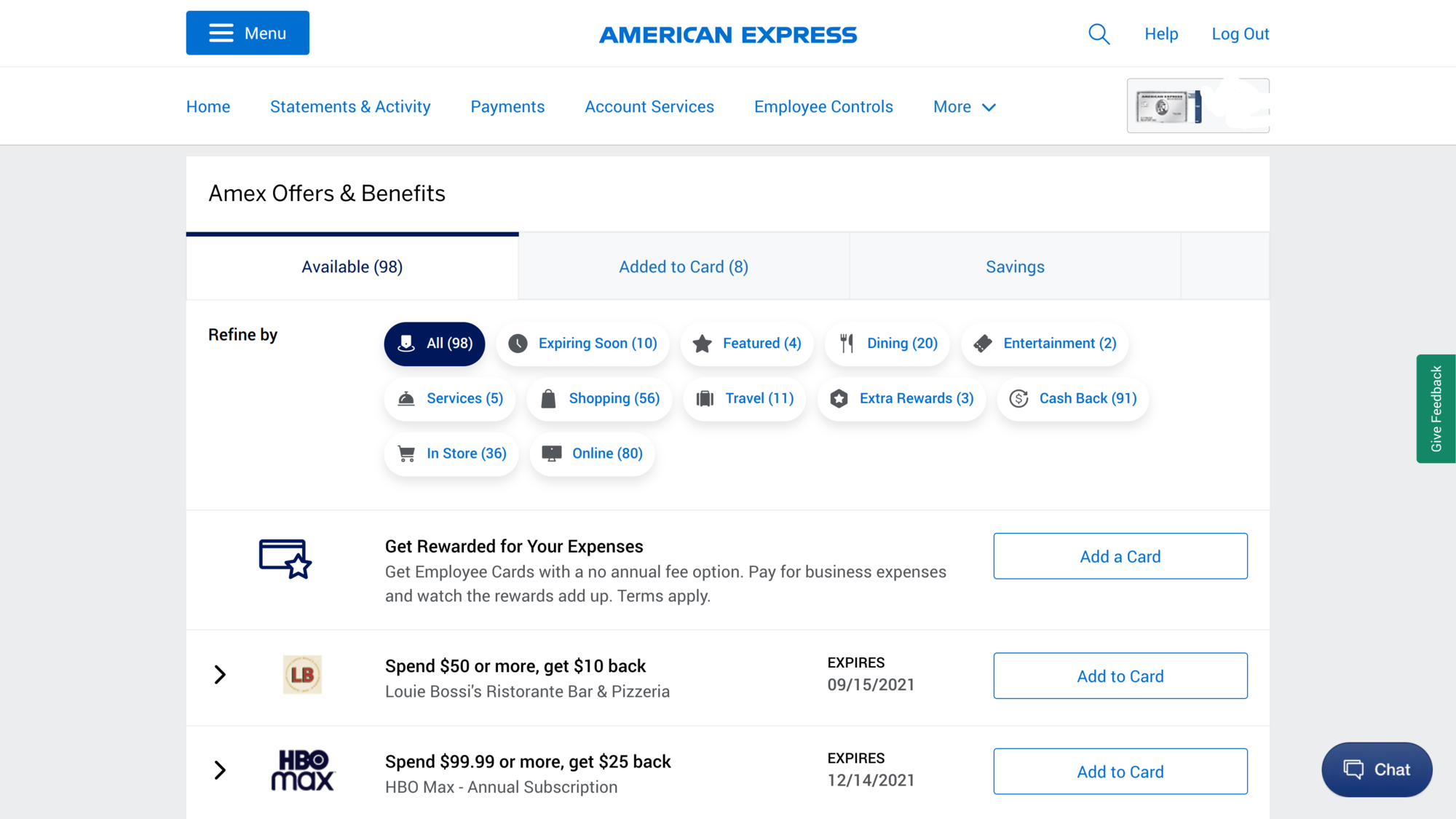Click Add to Card for HBO Max

coord(1120,772)
